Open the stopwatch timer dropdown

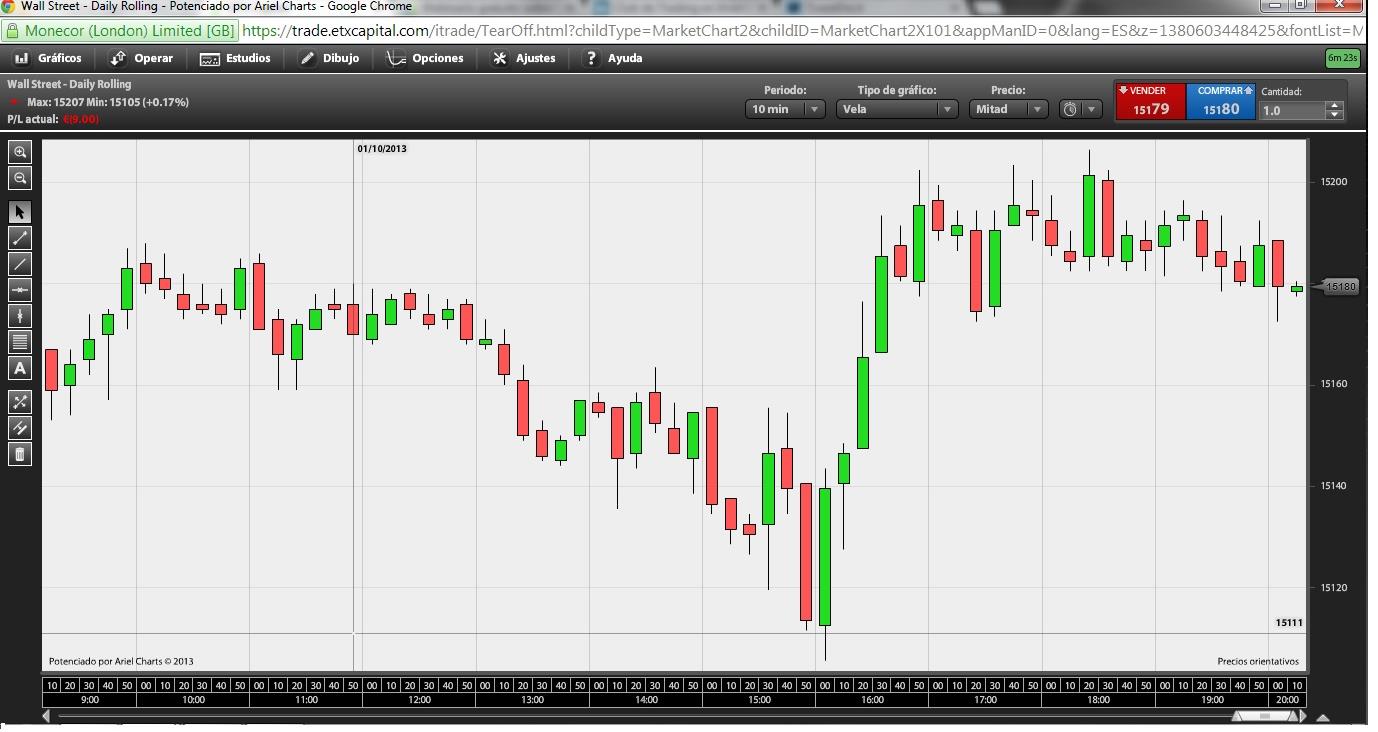[x=1080, y=109]
